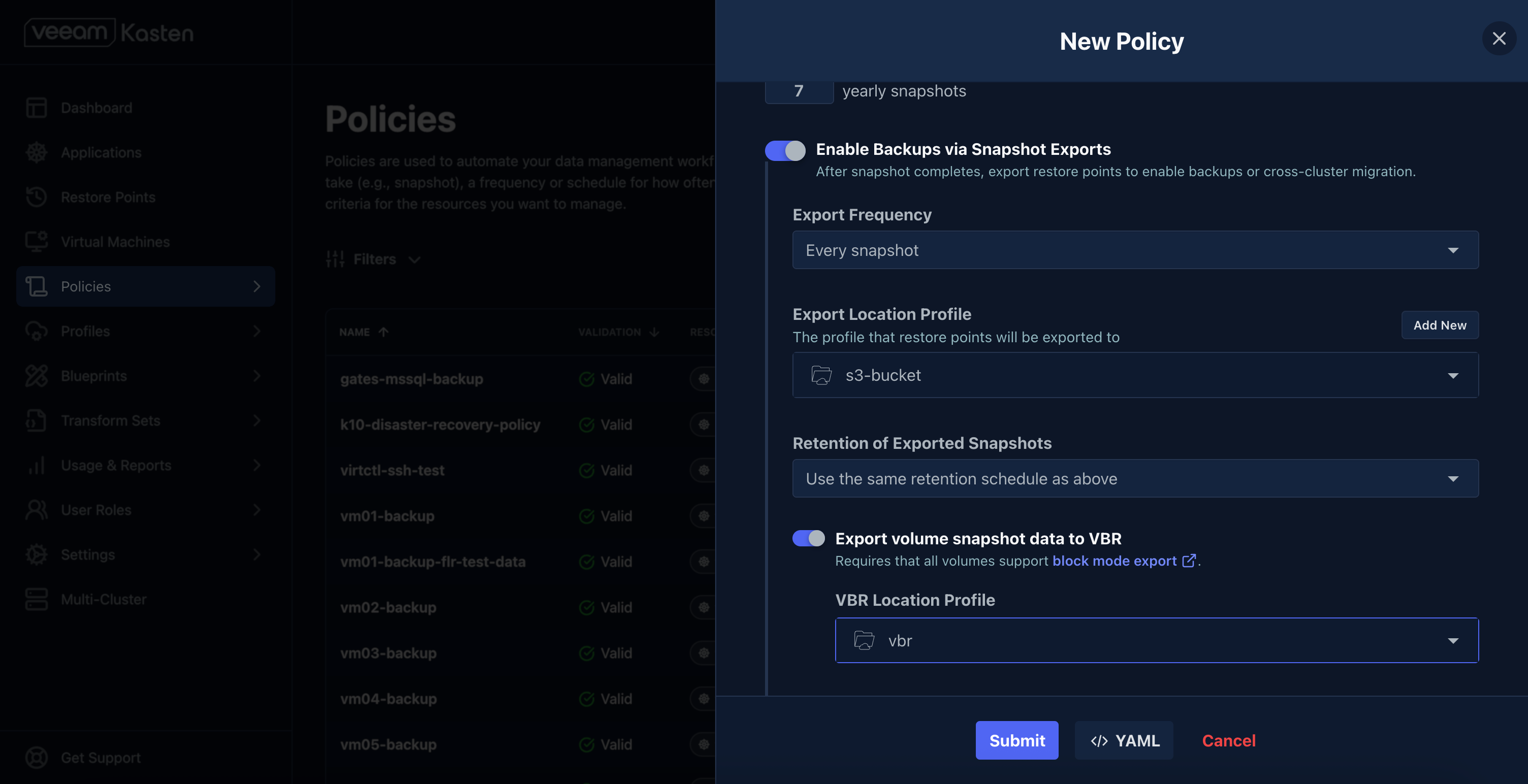1528x784 pixels.
Task: Open the gear actions icon beside gates-mssql-backup
Action: point(703,378)
